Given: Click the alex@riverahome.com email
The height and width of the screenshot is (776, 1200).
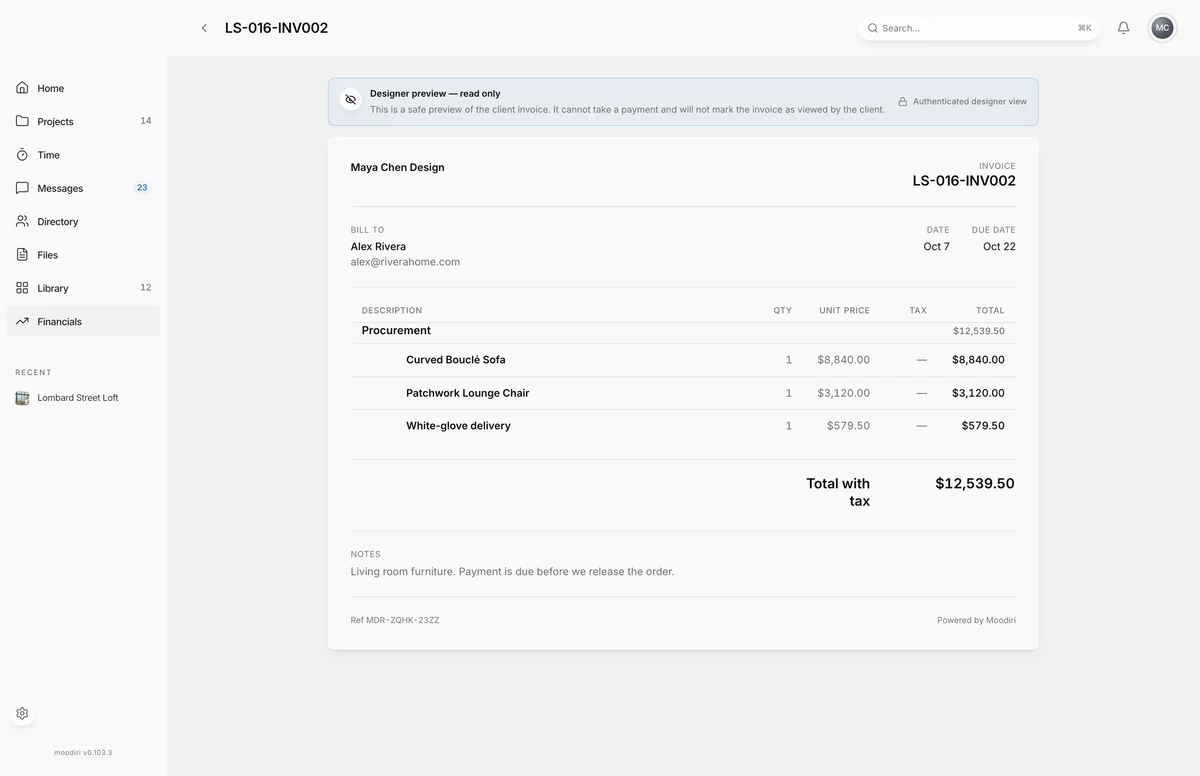Looking at the screenshot, I should (x=405, y=262).
